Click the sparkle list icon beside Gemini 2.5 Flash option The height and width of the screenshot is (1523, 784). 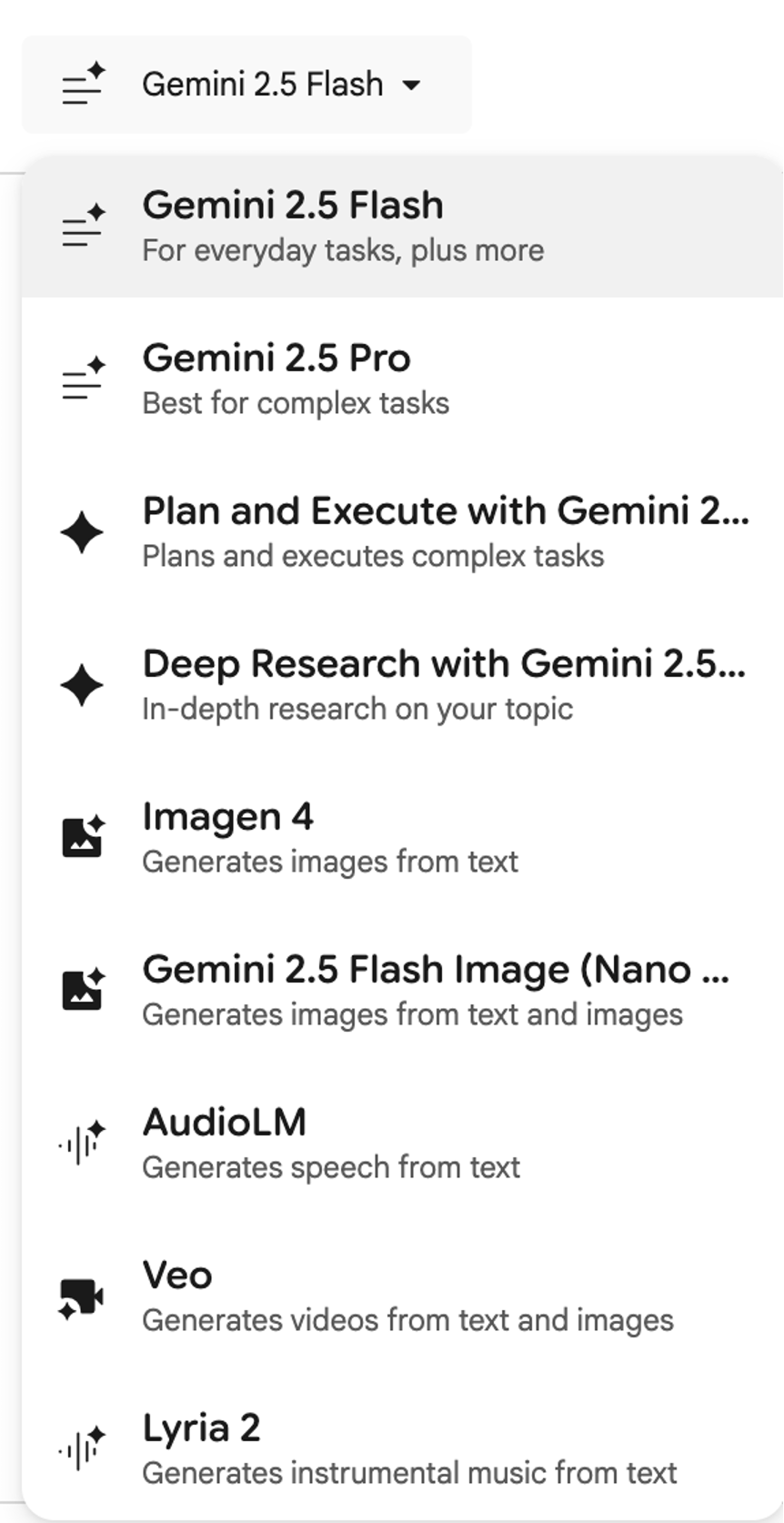coord(83,226)
